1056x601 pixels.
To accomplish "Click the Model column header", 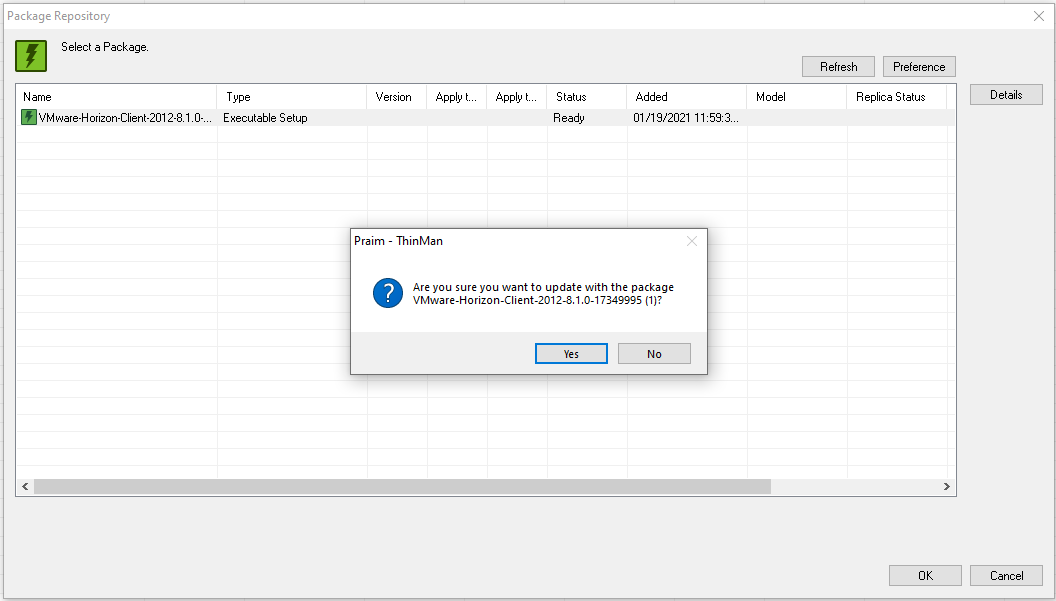I will [x=797, y=97].
